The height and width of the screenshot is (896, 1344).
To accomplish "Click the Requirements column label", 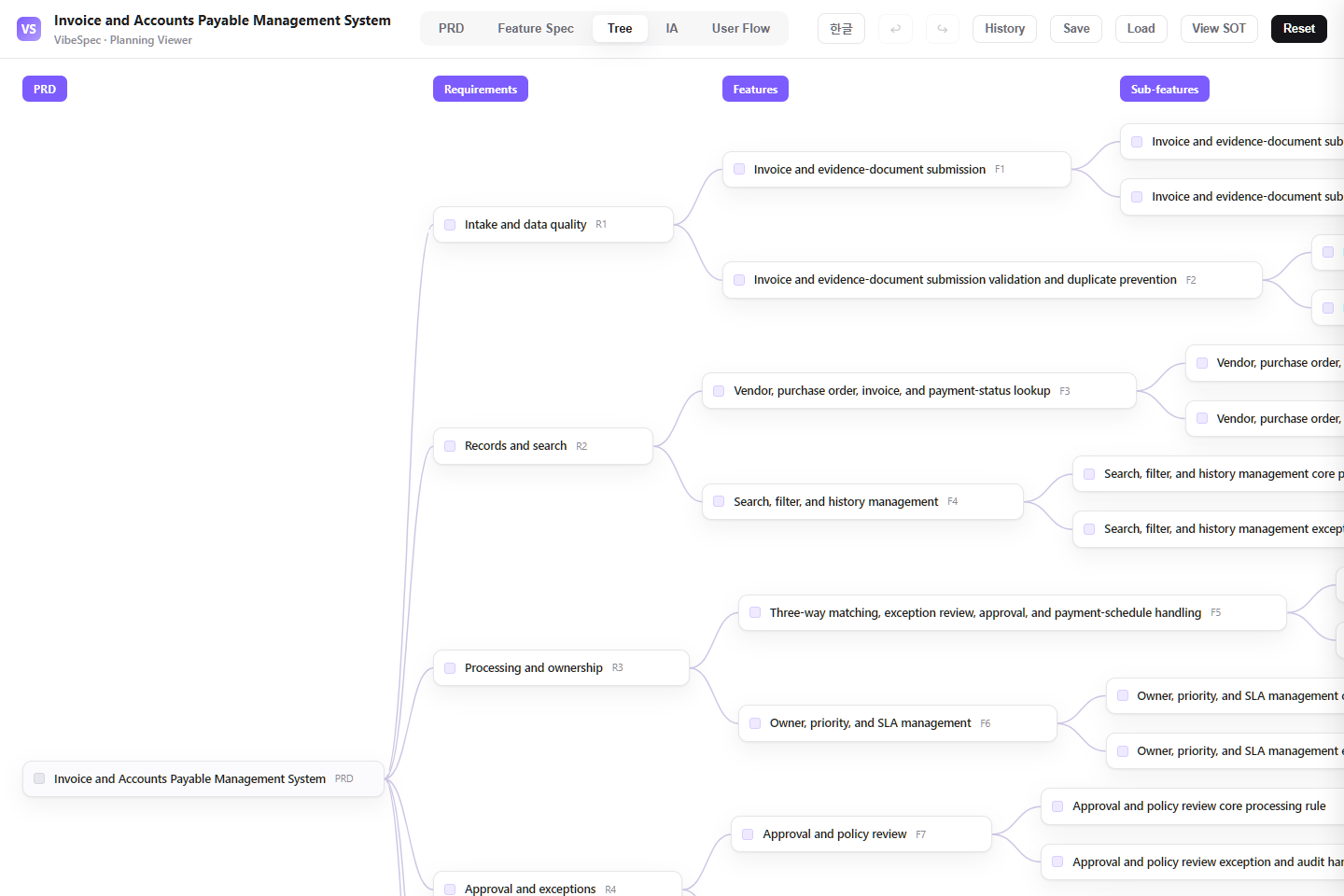I will [x=481, y=89].
